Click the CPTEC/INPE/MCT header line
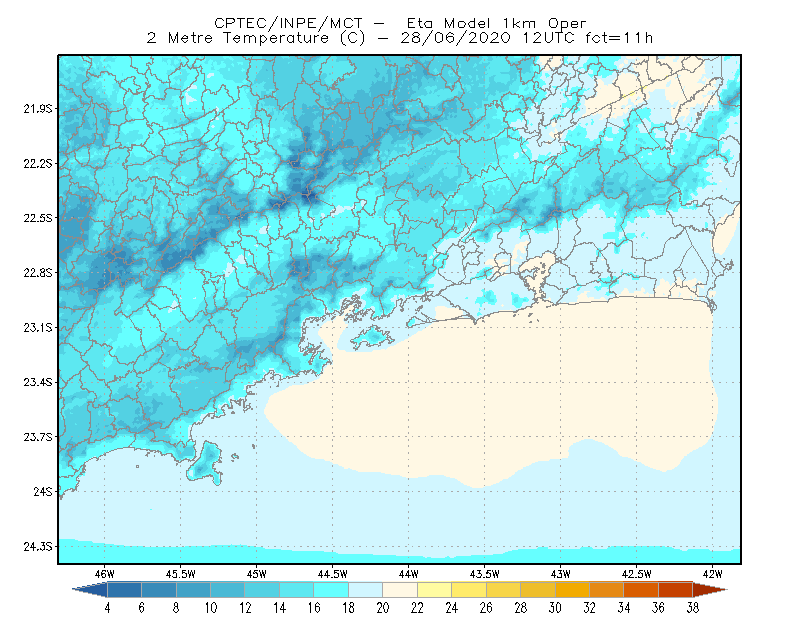 (x=400, y=23)
